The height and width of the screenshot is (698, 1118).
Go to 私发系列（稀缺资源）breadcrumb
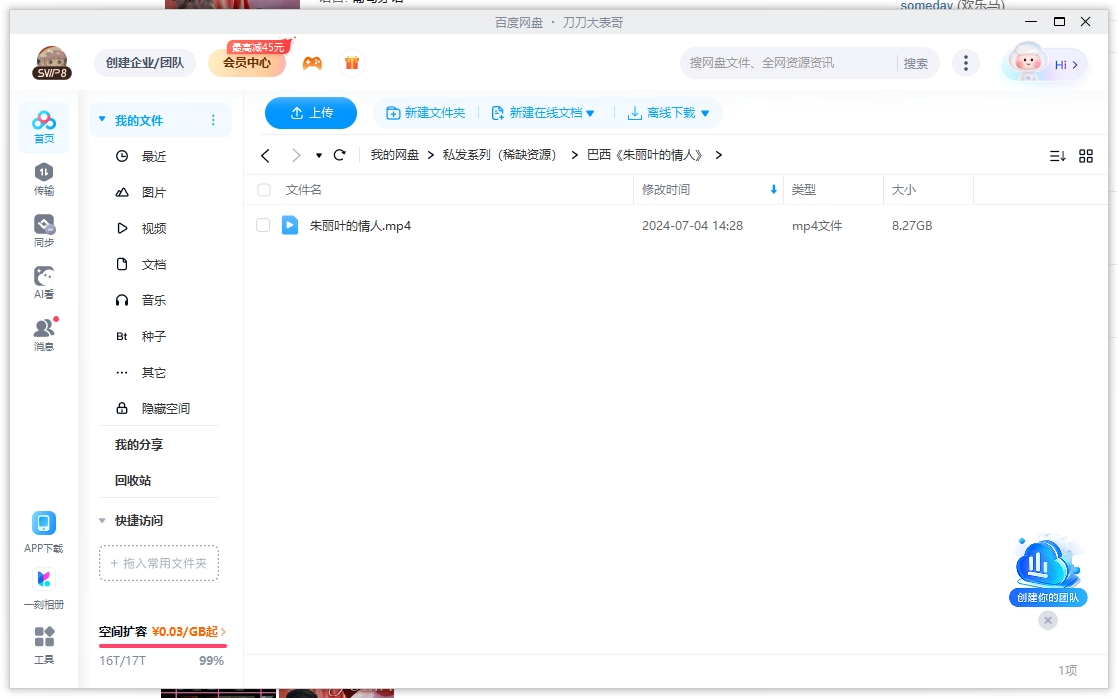pyautogui.click(x=499, y=155)
